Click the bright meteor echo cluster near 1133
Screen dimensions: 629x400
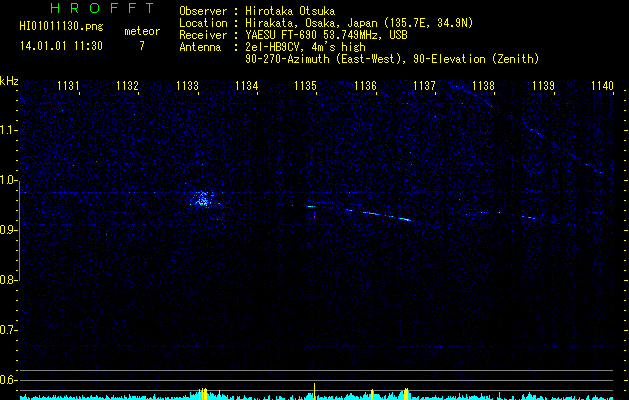point(203,199)
